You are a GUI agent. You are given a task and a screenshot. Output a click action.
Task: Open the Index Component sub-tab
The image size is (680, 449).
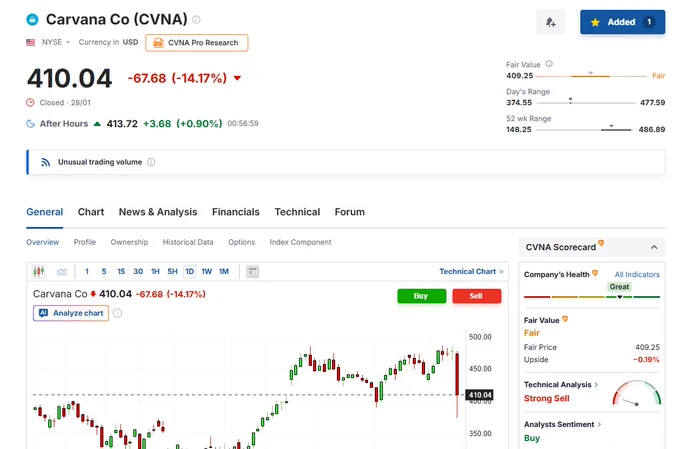[300, 242]
